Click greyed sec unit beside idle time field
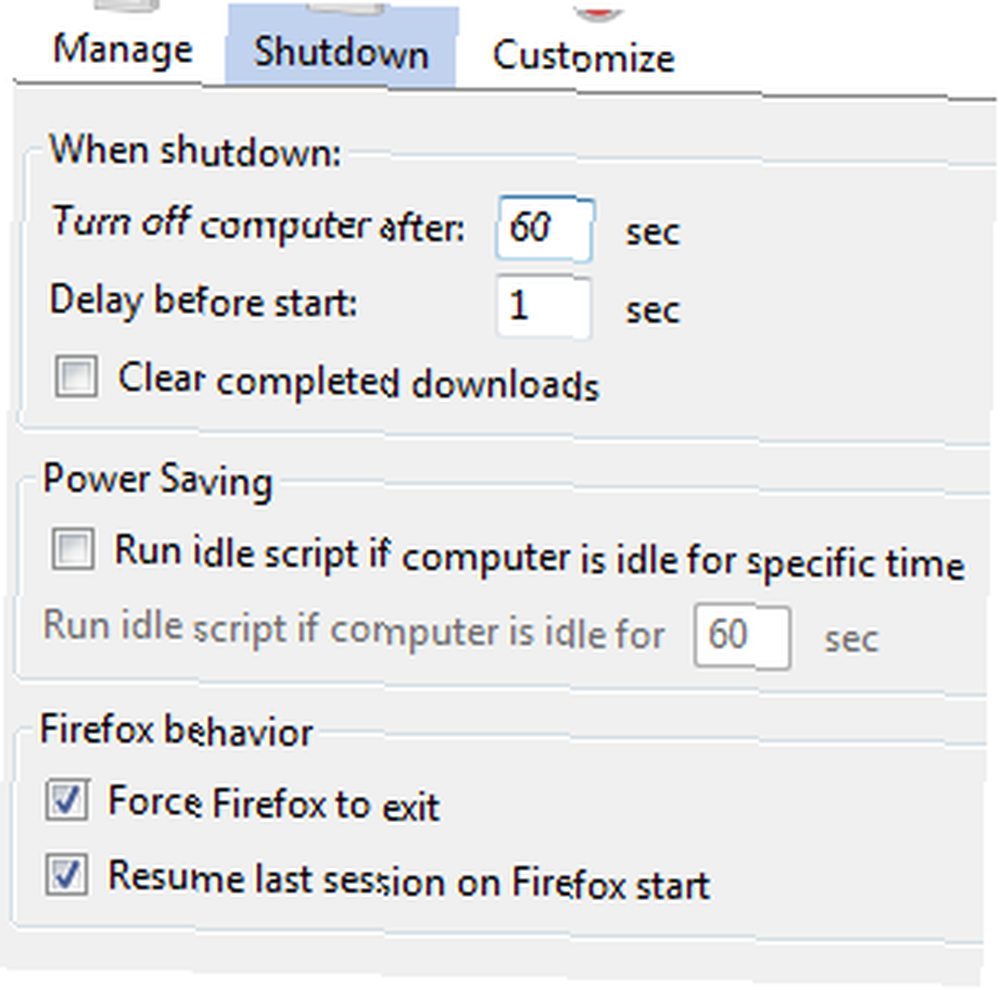This screenshot has height=990, width=1000. pos(851,639)
